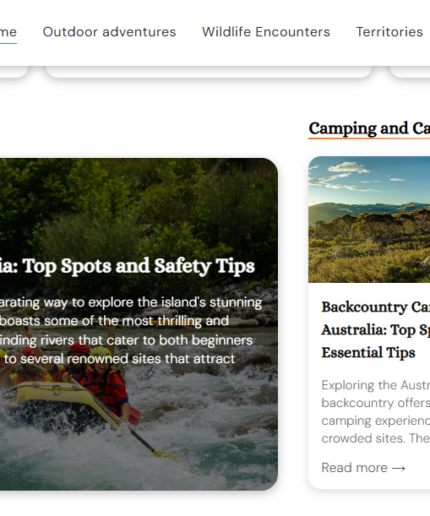Click the rafting article excerpt text

131,330
